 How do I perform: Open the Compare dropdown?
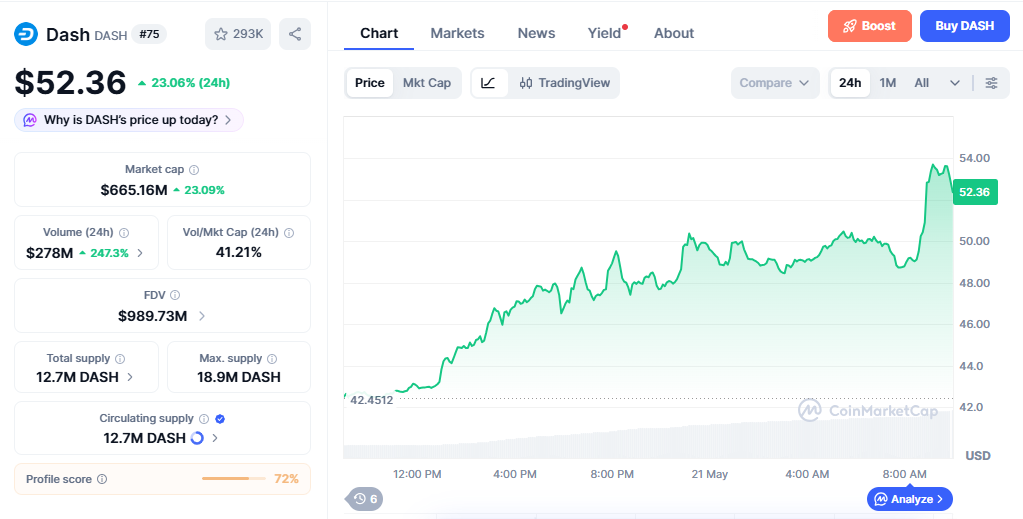(775, 83)
